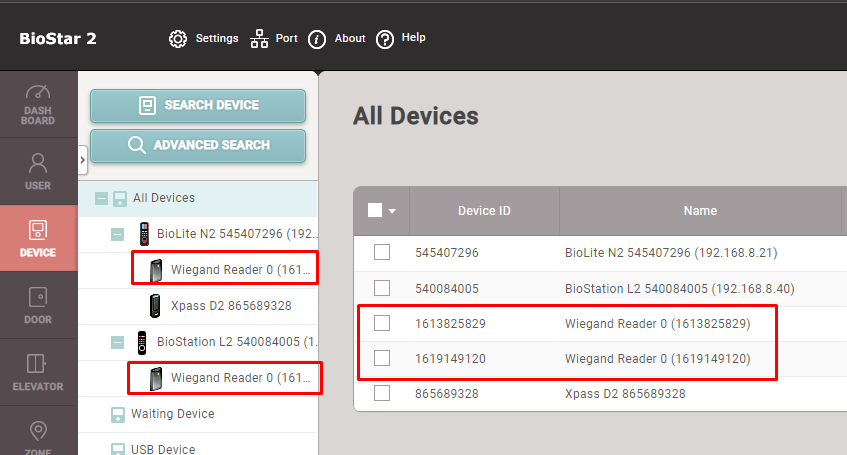
Task: Open the select-all checkbox dropdown arrow
Action: 392,211
